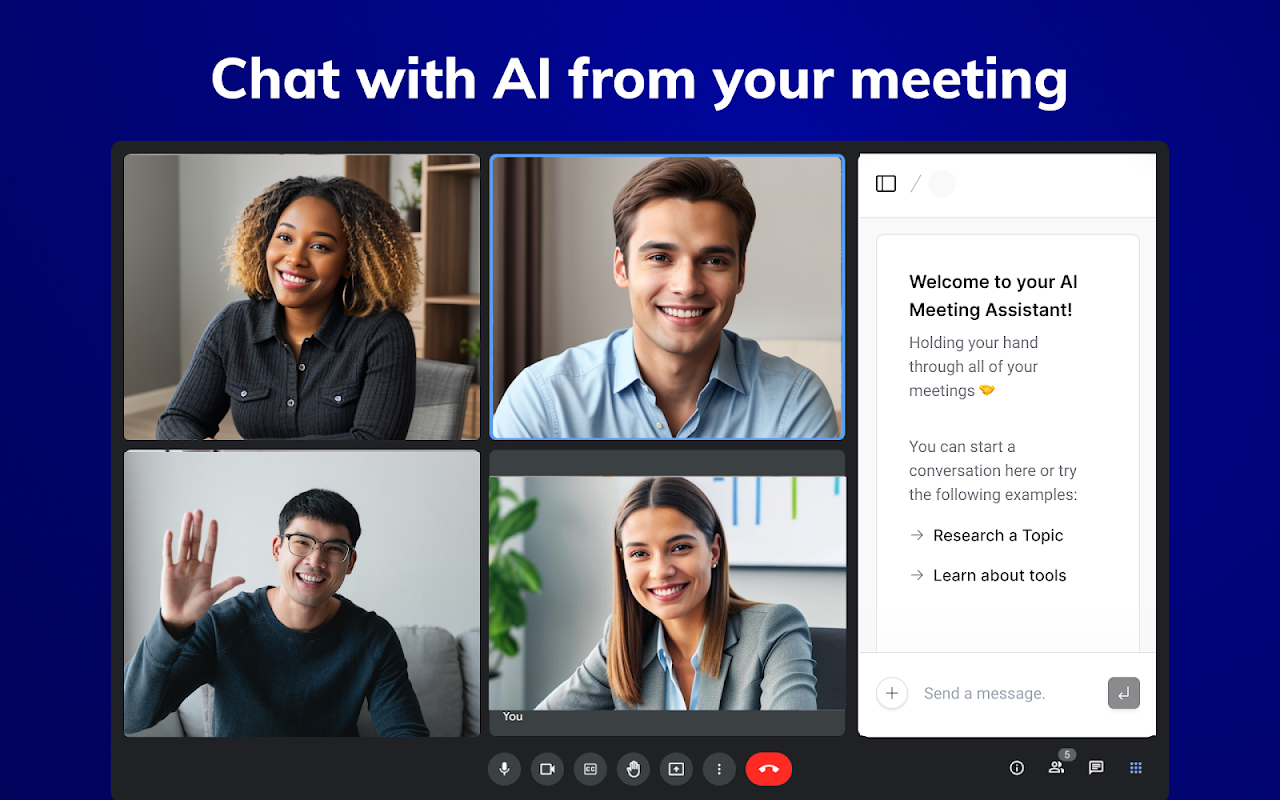Click the plus attachment button

tap(892, 693)
